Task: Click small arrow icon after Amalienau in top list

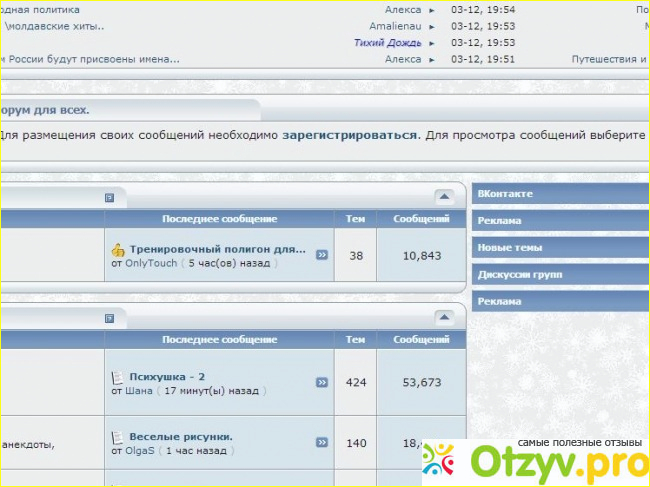Action: click(x=432, y=26)
